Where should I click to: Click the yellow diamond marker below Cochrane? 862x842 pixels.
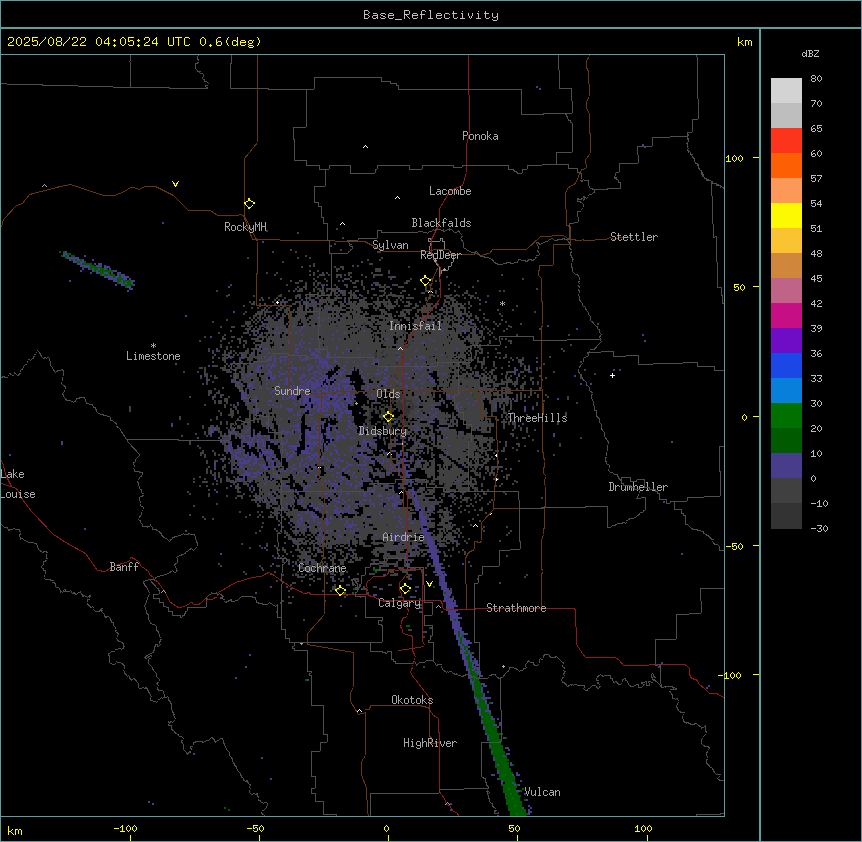340,591
